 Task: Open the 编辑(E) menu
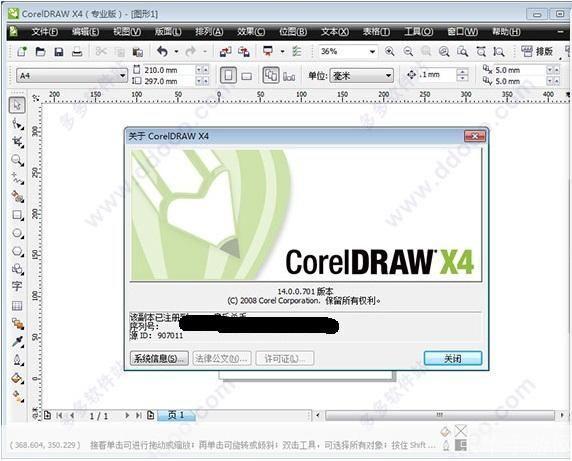85,32
